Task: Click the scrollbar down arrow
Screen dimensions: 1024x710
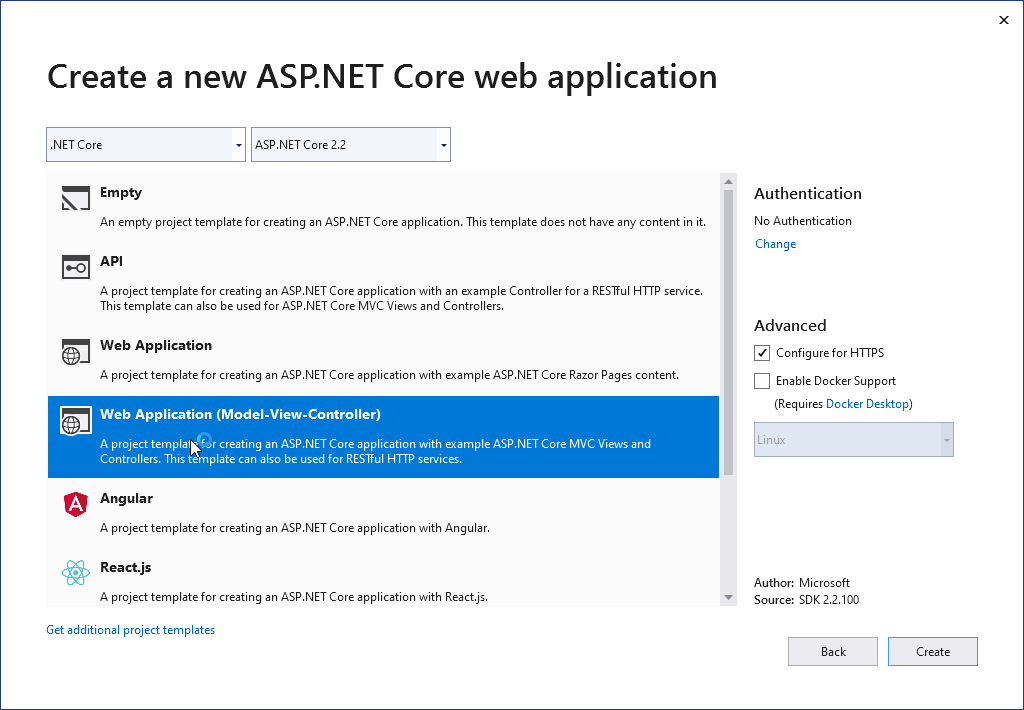Action: pos(728,598)
